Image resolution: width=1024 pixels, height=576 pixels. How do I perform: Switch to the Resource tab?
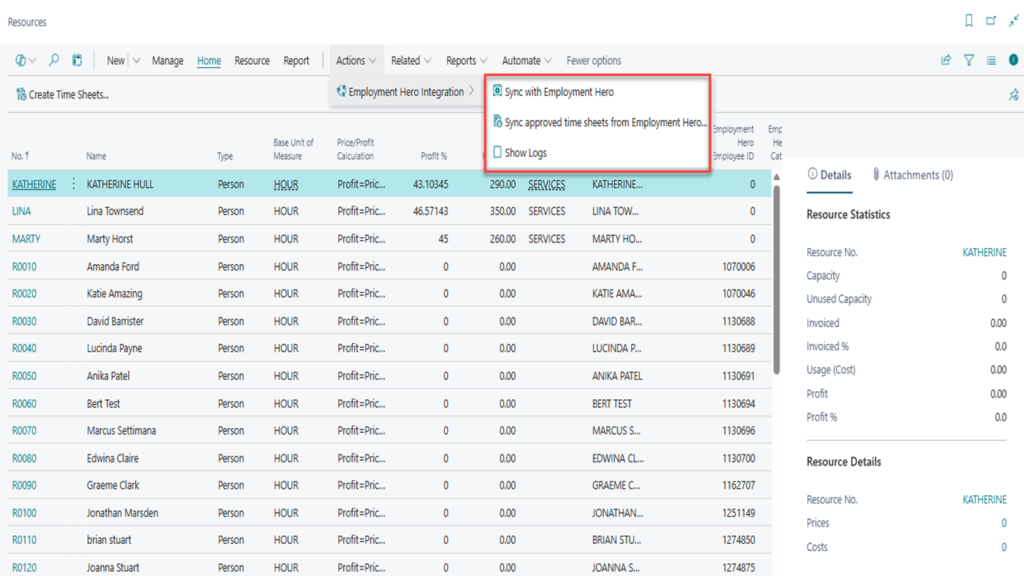tap(251, 60)
